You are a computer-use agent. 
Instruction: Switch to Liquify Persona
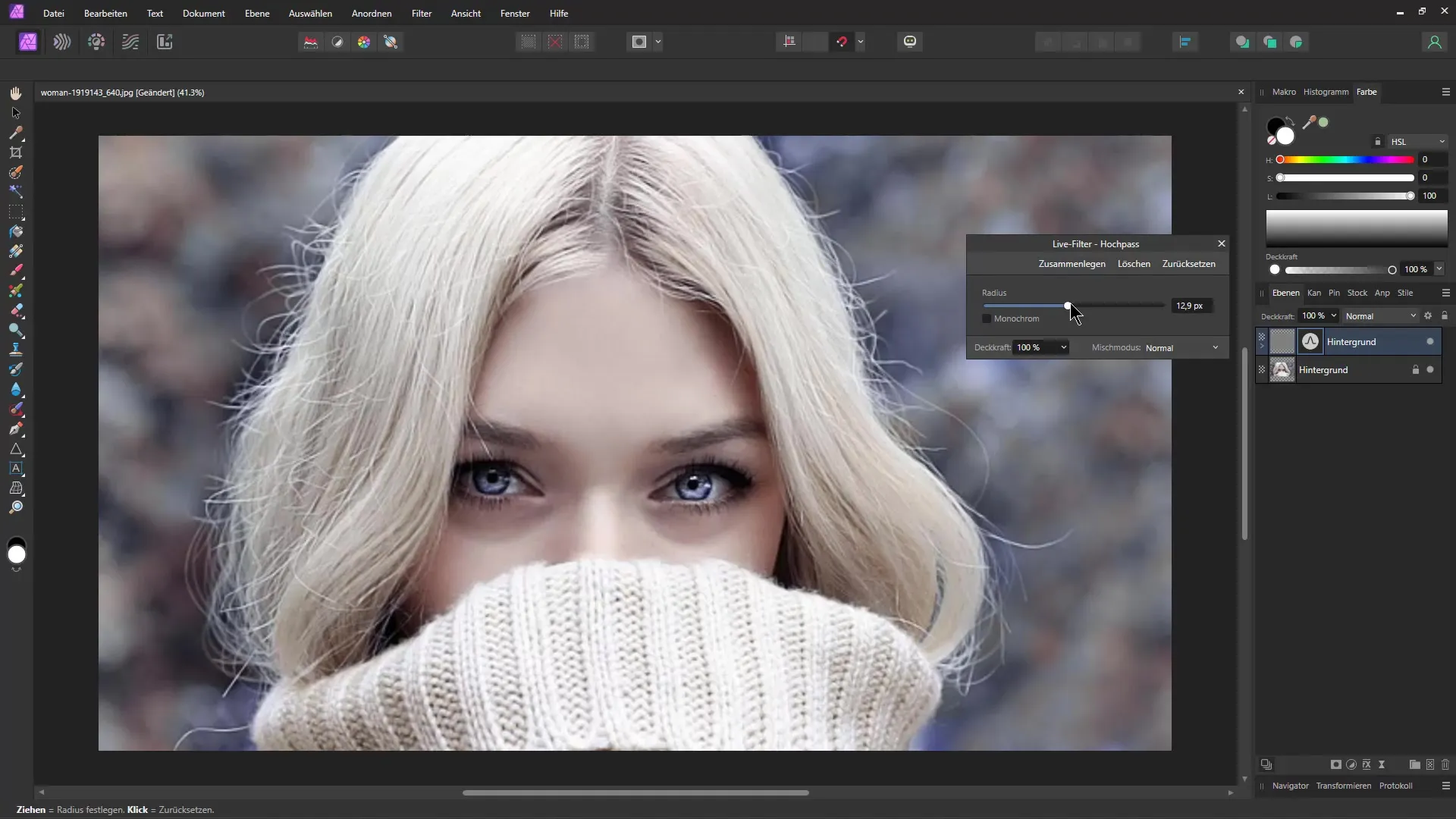pyautogui.click(x=62, y=42)
